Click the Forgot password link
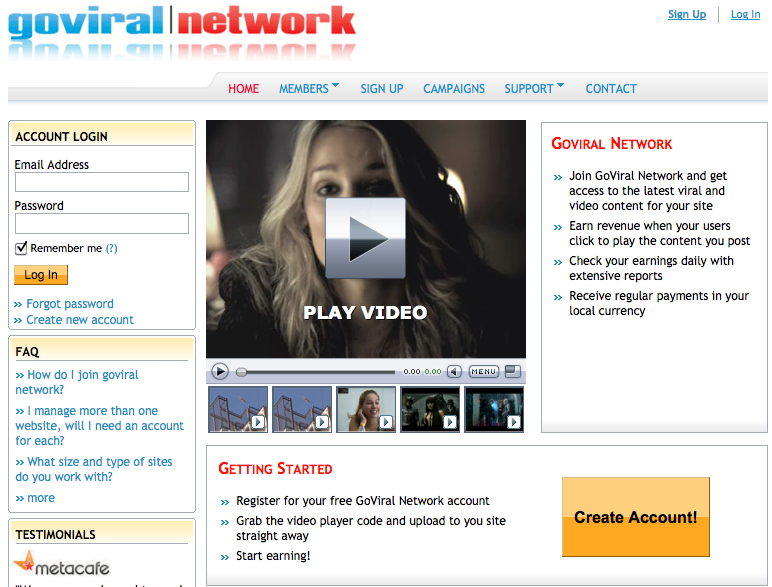Viewport: 772px width, 587px height. [x=69, y=304]
